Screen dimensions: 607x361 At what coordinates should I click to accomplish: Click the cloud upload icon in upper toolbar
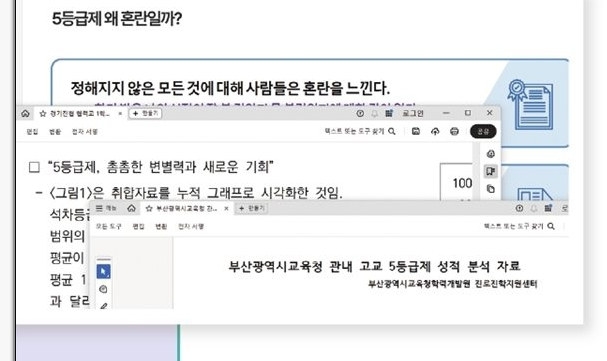click(435, 132)
